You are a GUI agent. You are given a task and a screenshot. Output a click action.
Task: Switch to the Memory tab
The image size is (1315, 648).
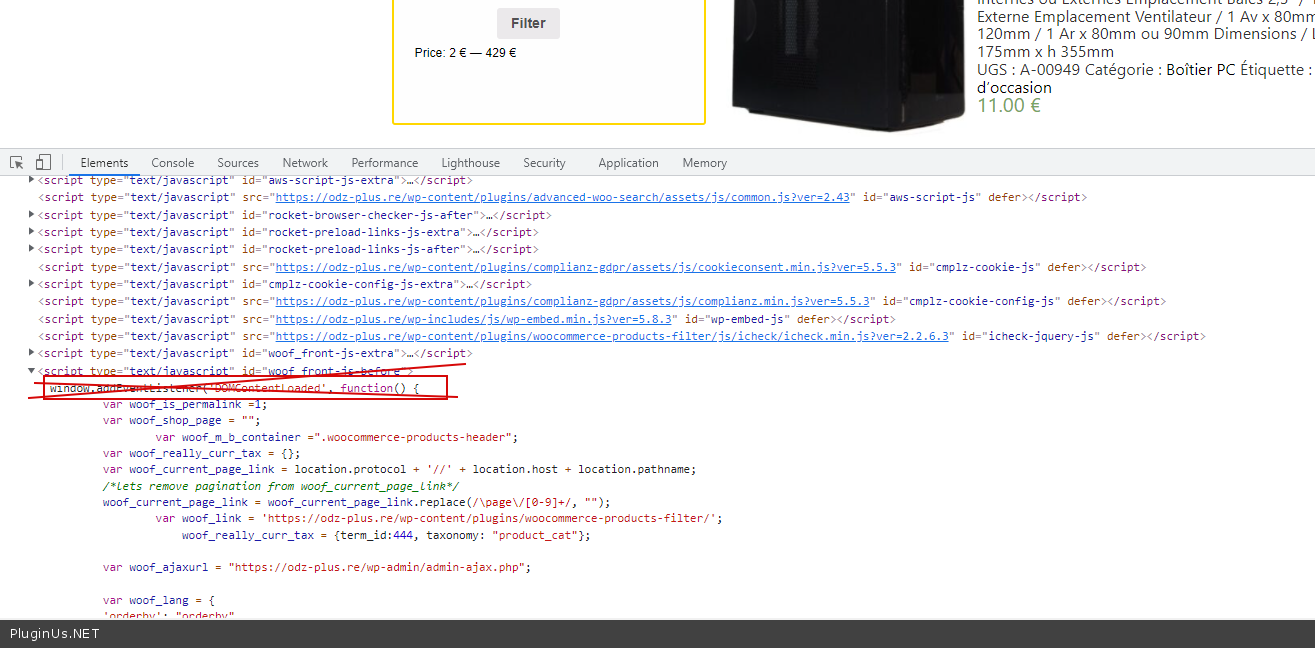pos(704,163)
